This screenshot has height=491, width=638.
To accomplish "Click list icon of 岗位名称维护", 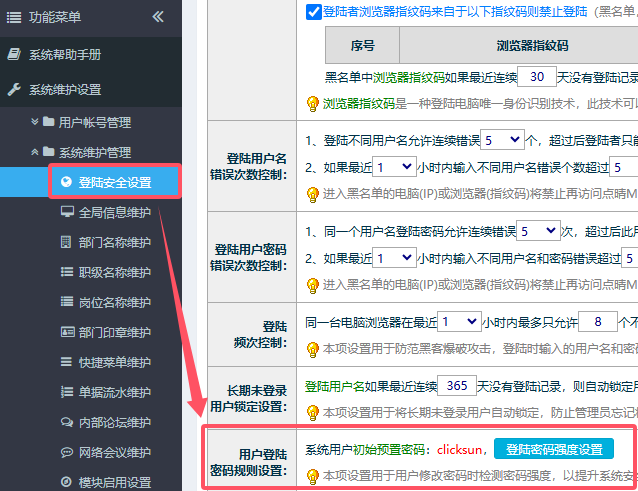I will pos(67,301).
